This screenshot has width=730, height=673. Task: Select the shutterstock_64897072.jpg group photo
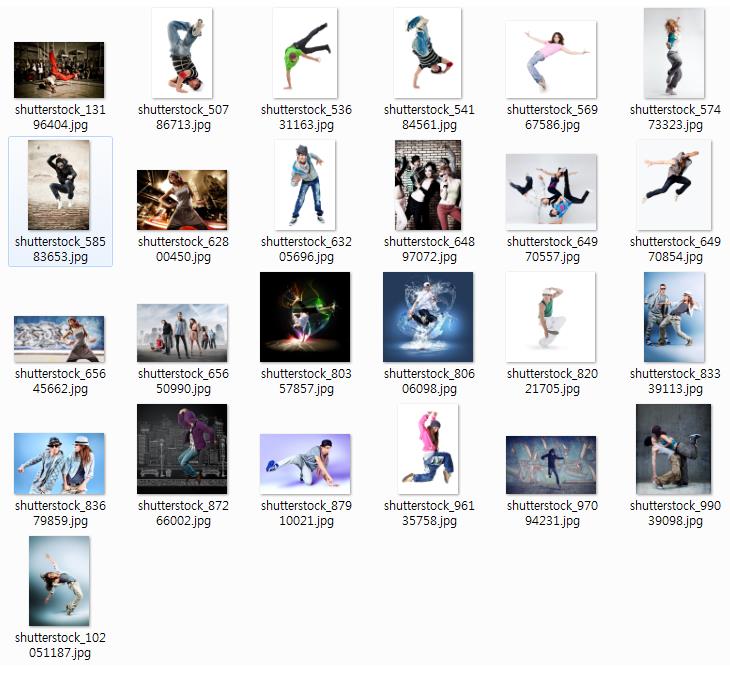pyautogui.click(x=428, y=185)
